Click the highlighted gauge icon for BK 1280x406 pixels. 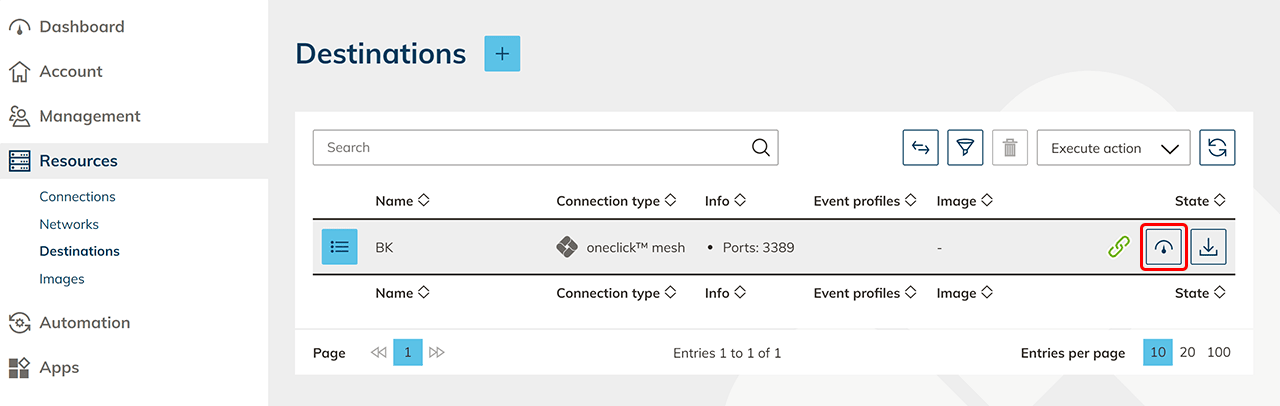pyautogui.click(x=1164, y=247)
